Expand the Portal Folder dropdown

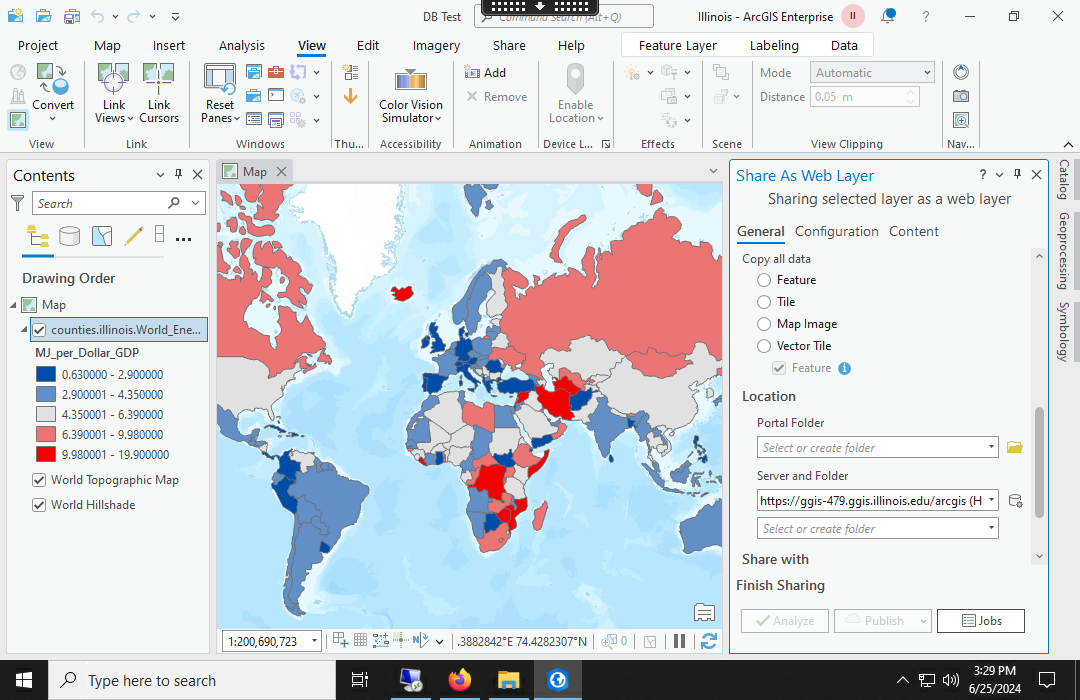(990, 447)
